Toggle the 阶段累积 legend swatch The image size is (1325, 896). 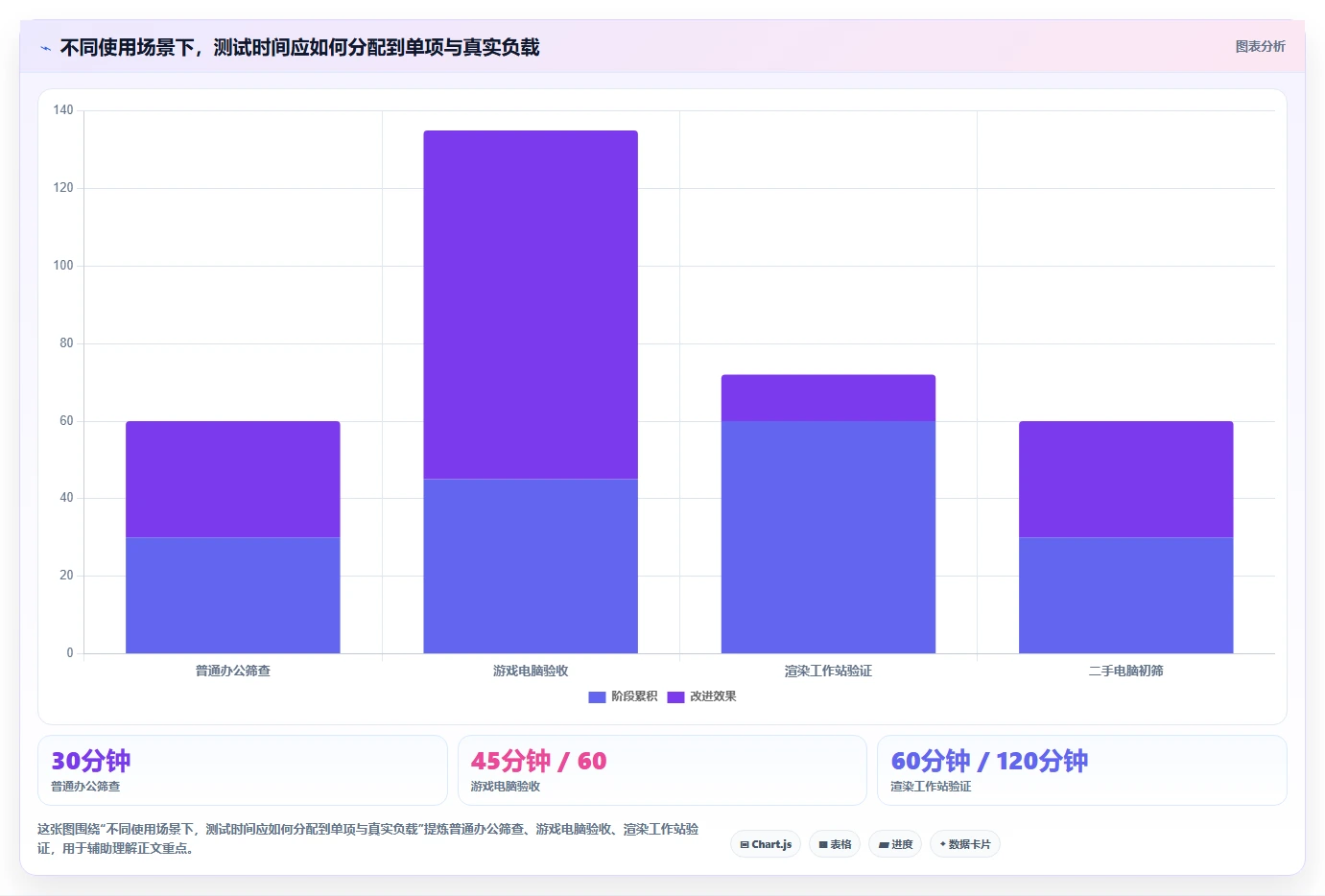point(597,697)
